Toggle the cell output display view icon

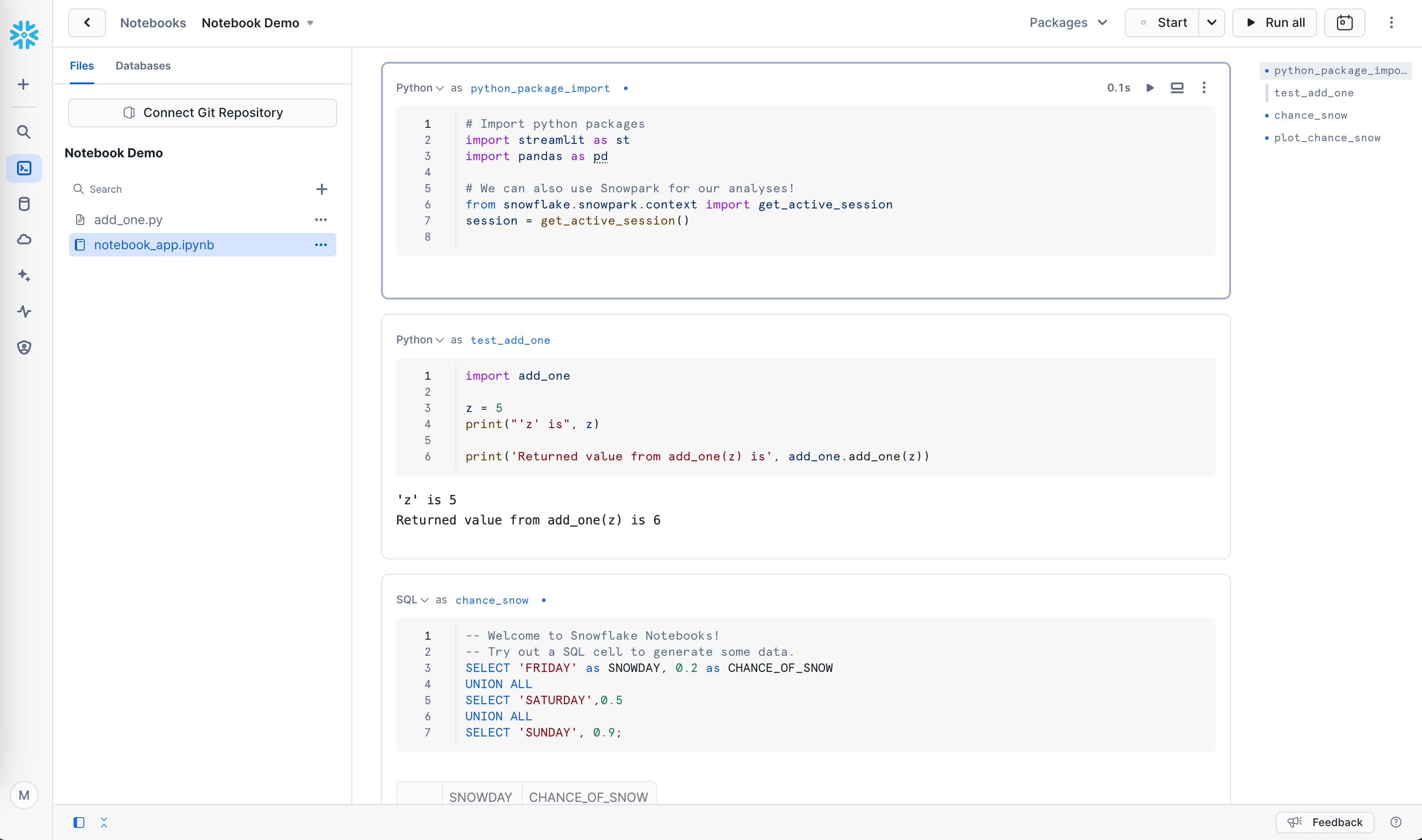point(1177,88)
